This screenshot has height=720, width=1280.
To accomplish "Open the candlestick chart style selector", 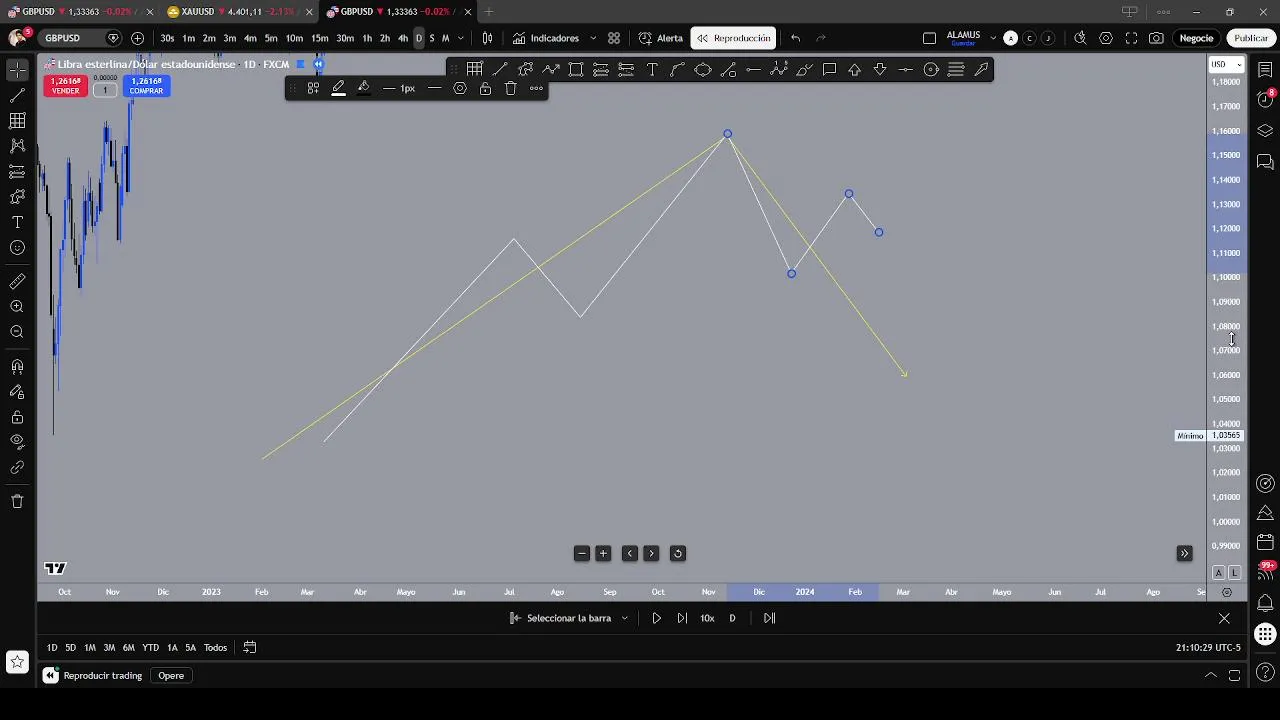I will pos(487,38).
